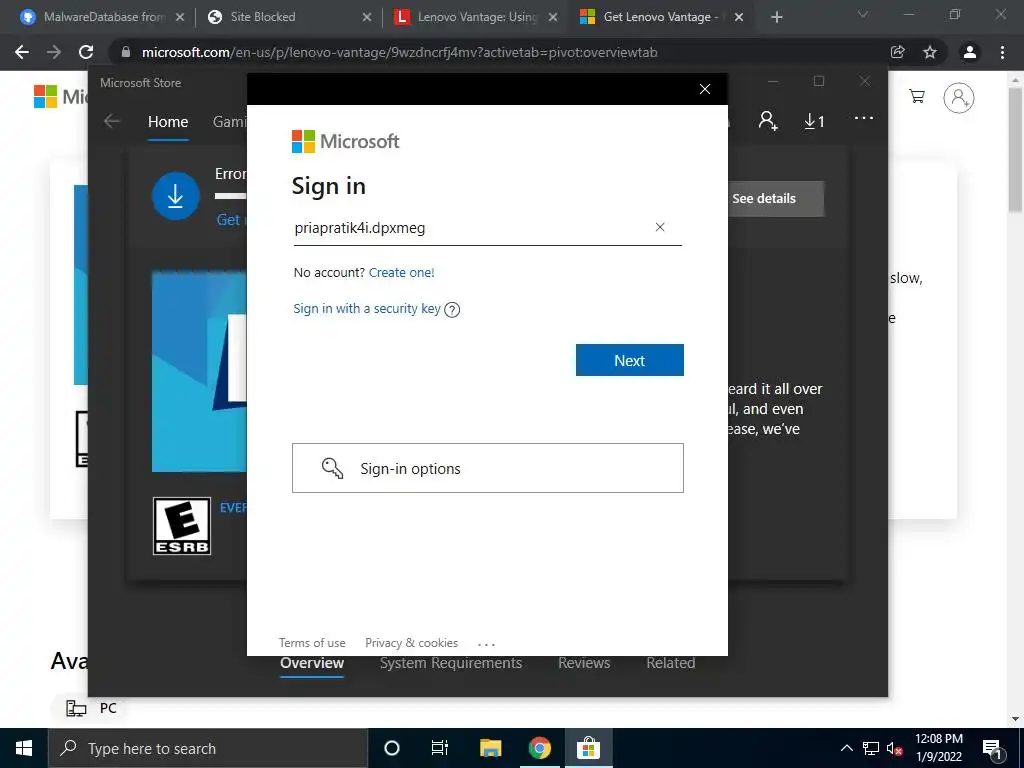
Task: Open the share page icon in the address bar
Action: tap(898, 52)
